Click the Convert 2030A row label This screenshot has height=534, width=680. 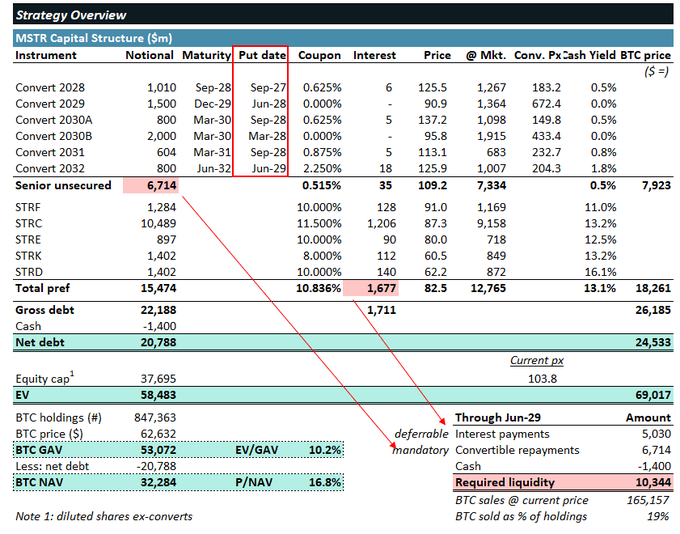pos(54,120)
